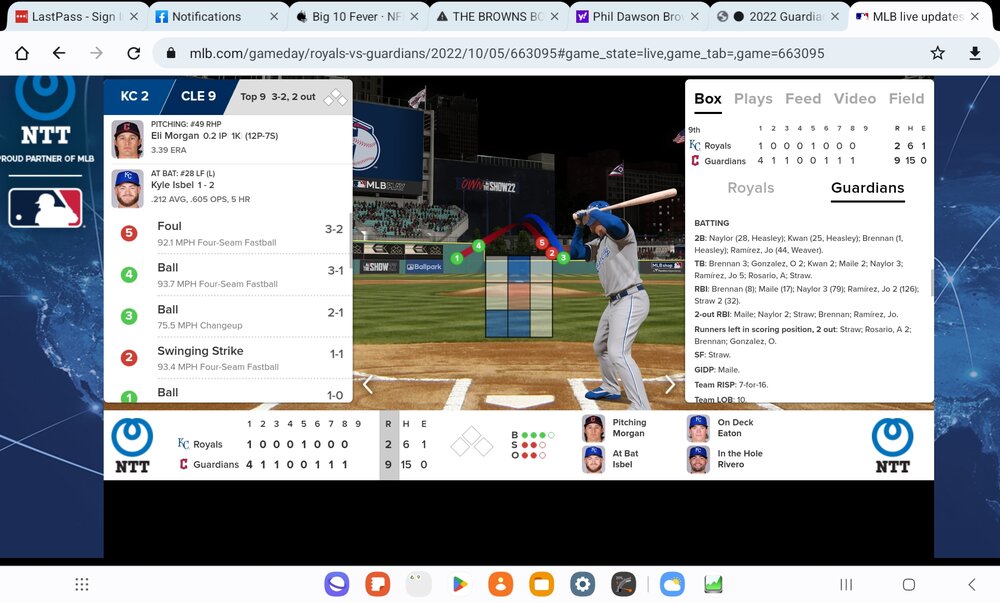This screenshot has width=1000, height=603.
Task: Open the 2022 Guardians browser tab
Action: coord(777,17)
